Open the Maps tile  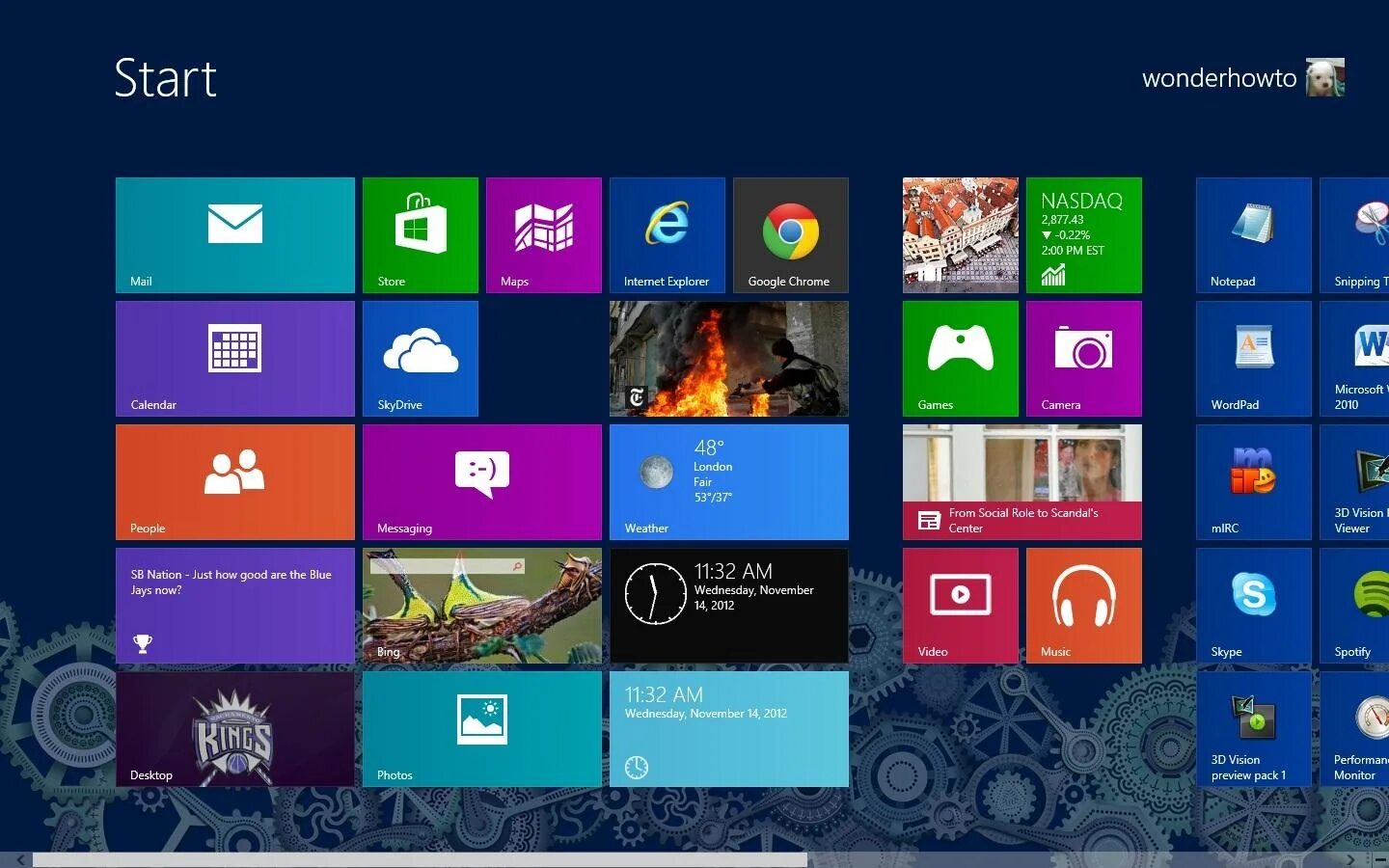[x=544, y=235]
